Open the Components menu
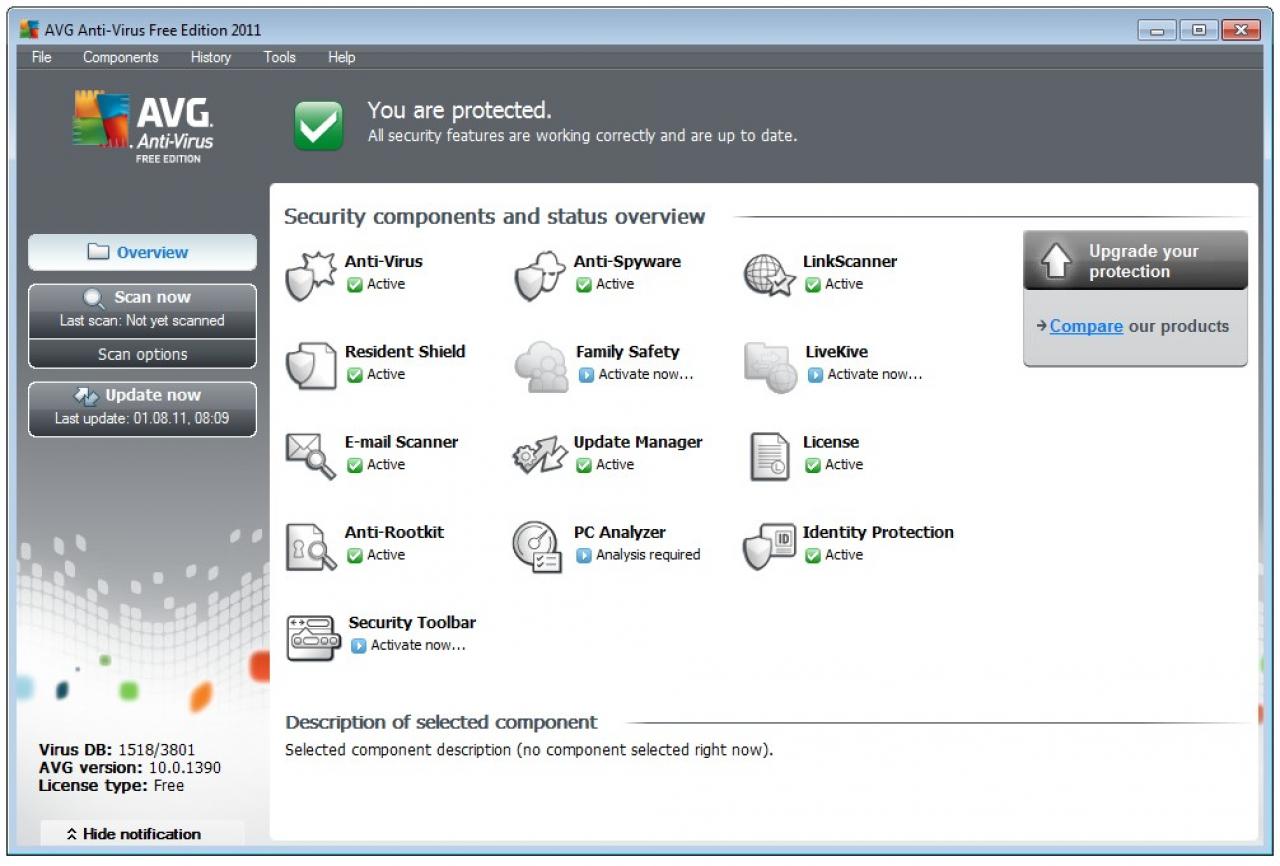 point(121,57)
